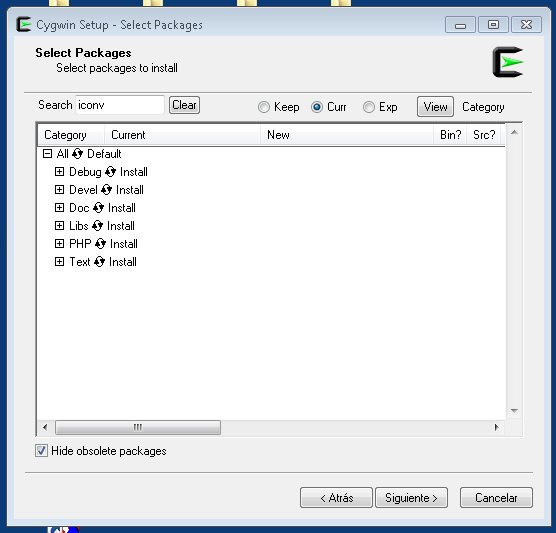Collapse the All root tree node
556x533 pixels.
47,154
